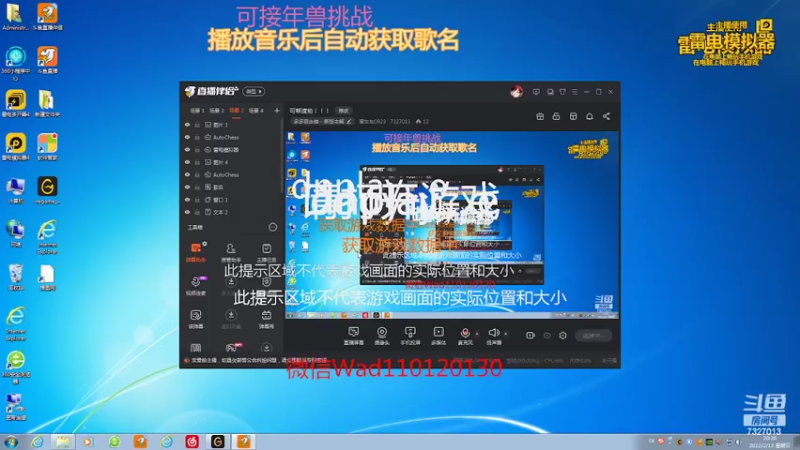The width and height of the screenshot is (800, 450).
Task: Open NetEase Cloud Music red taskbar icon
Action: click(192, 442)
